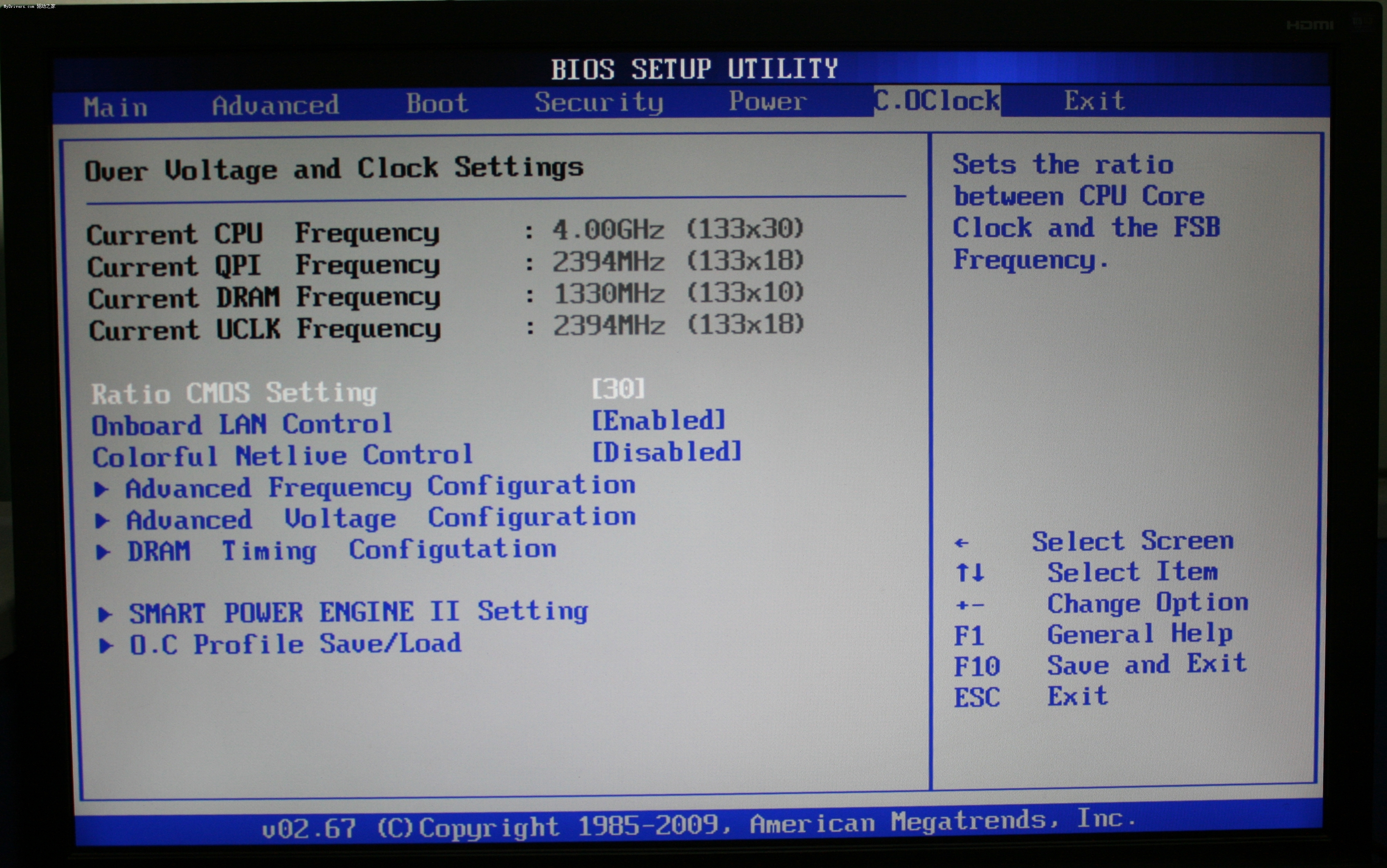
Task: Open O.C Profile Save/Load entry
Action: click(296, 644)
